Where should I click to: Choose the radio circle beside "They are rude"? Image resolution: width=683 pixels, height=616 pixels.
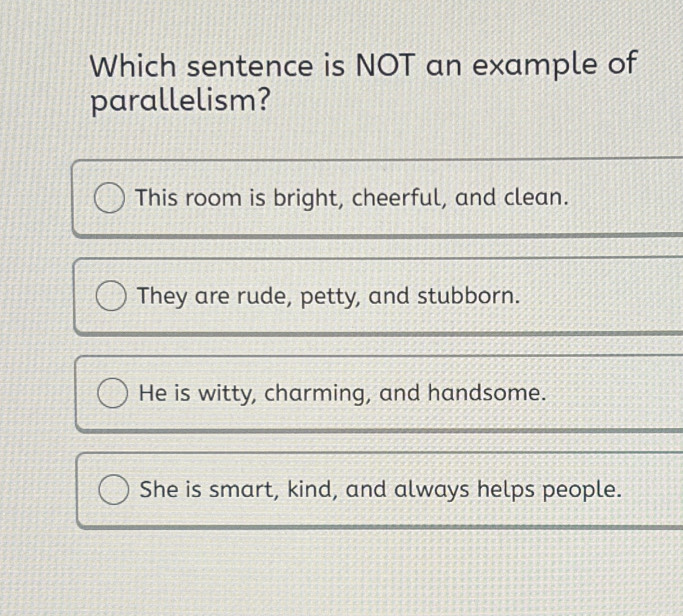[111, 297]
